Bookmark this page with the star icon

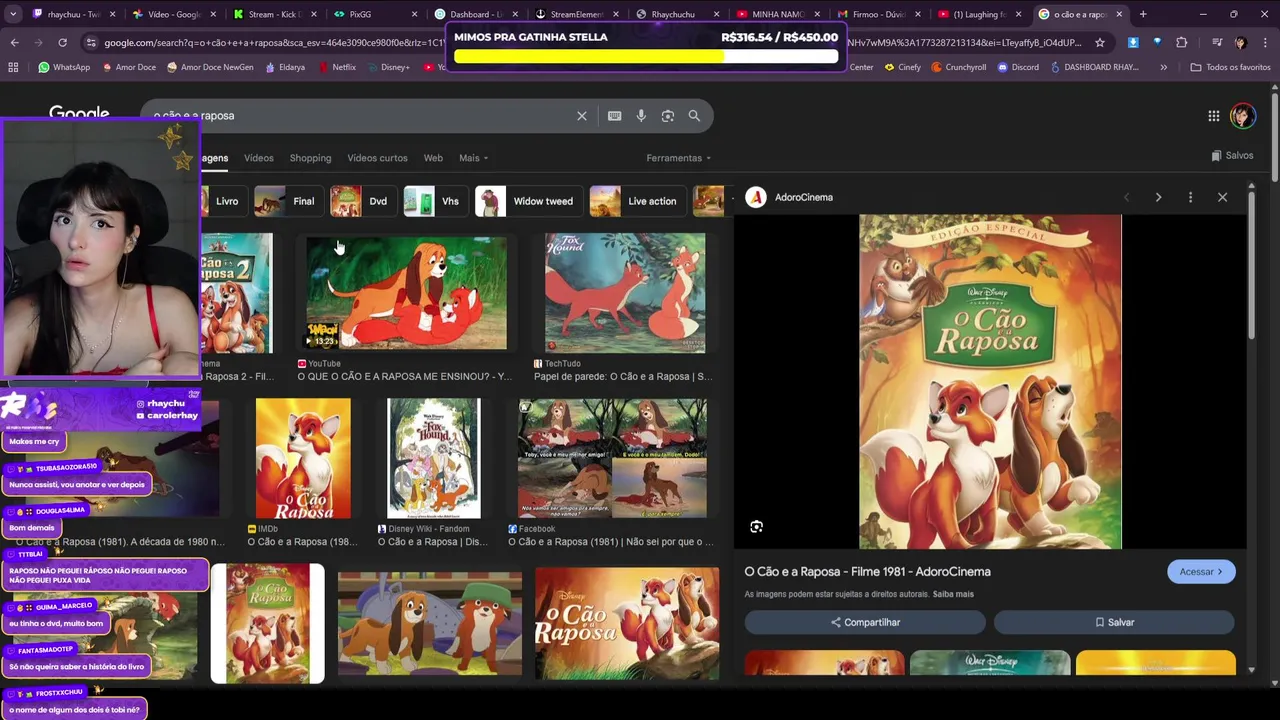(x=1100, y=43)
